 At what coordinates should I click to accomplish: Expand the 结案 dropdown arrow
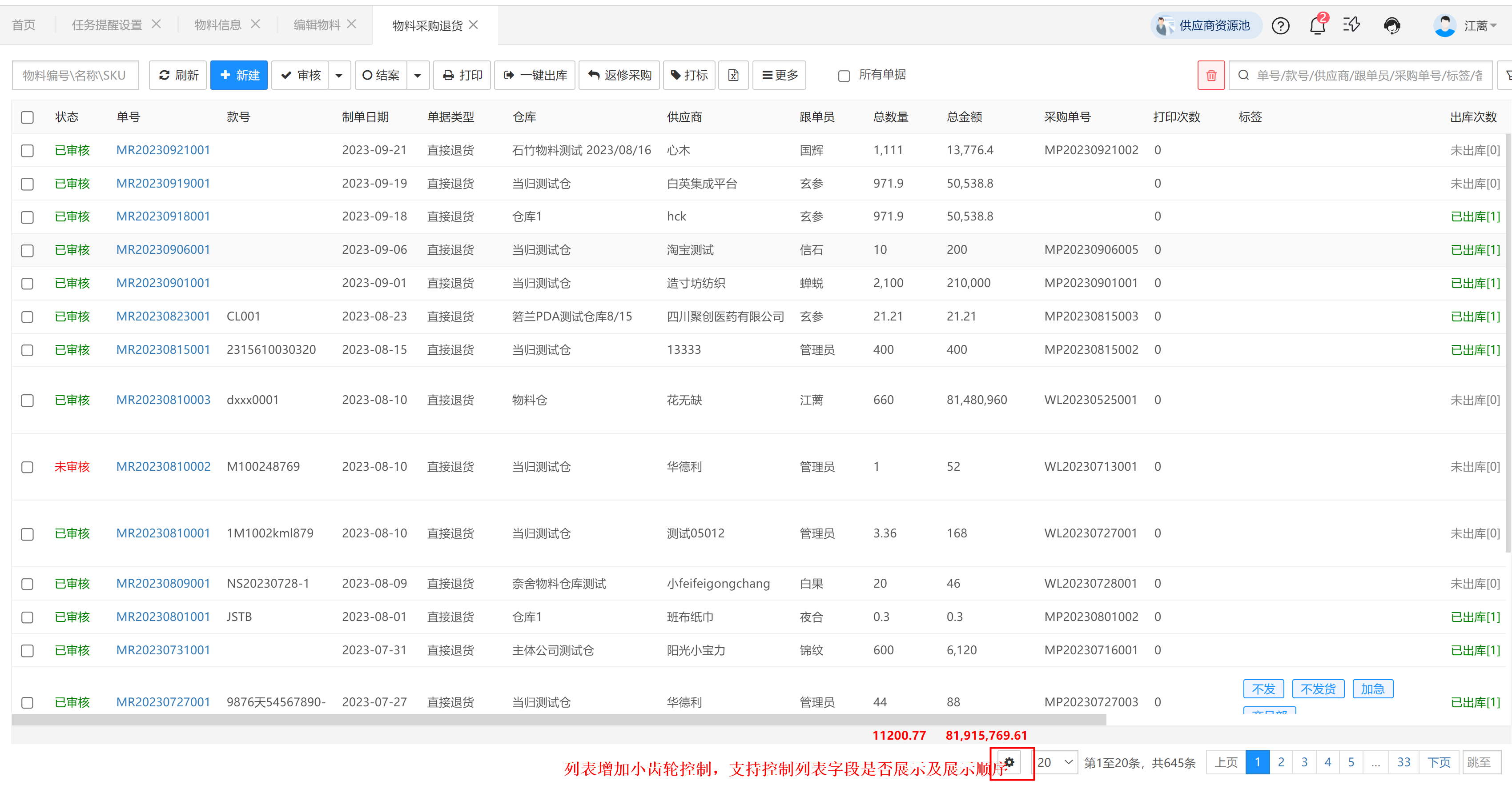tap(417, 75)
